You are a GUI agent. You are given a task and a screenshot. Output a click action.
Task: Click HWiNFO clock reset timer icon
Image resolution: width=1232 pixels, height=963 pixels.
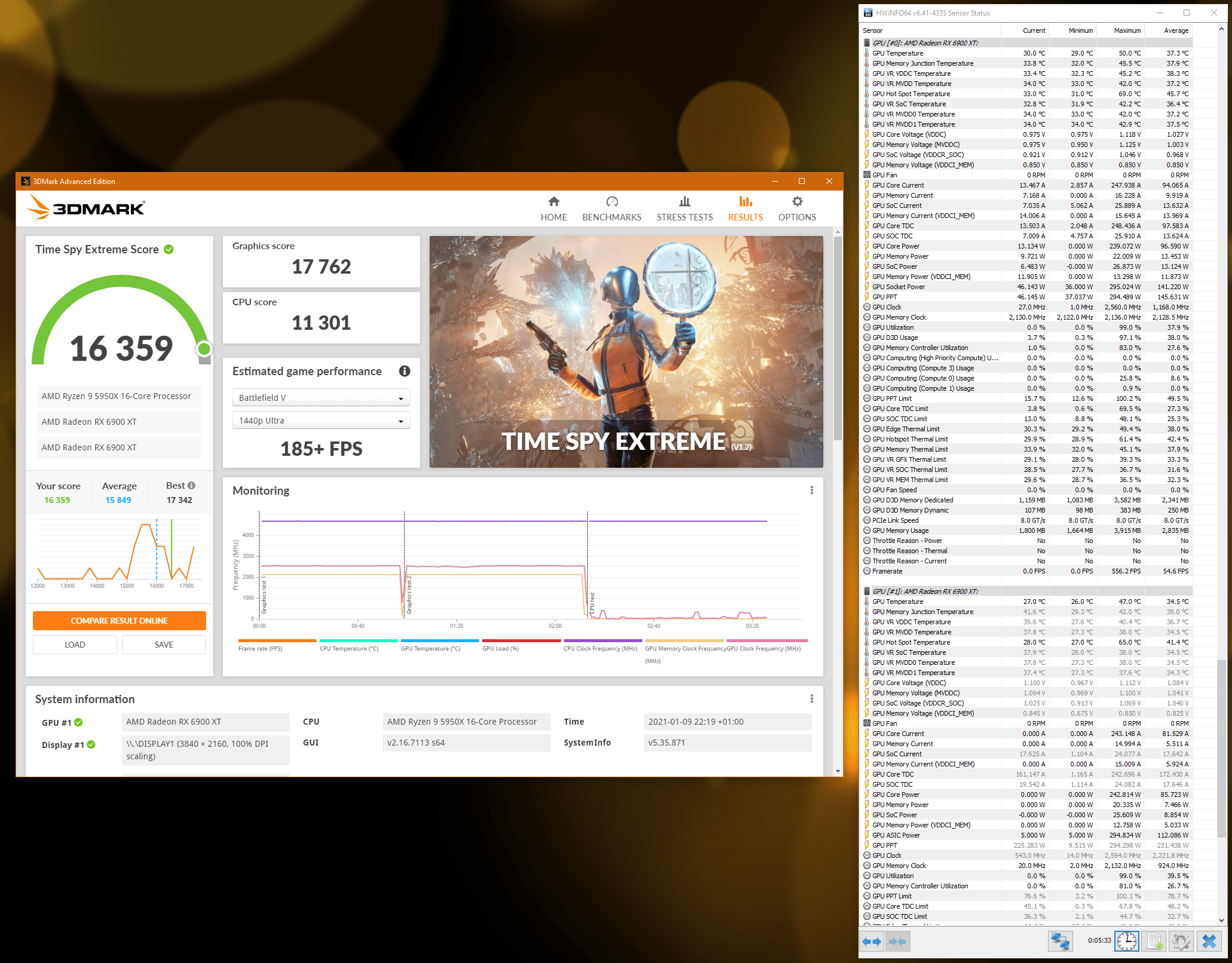[x=1127, y=941]
